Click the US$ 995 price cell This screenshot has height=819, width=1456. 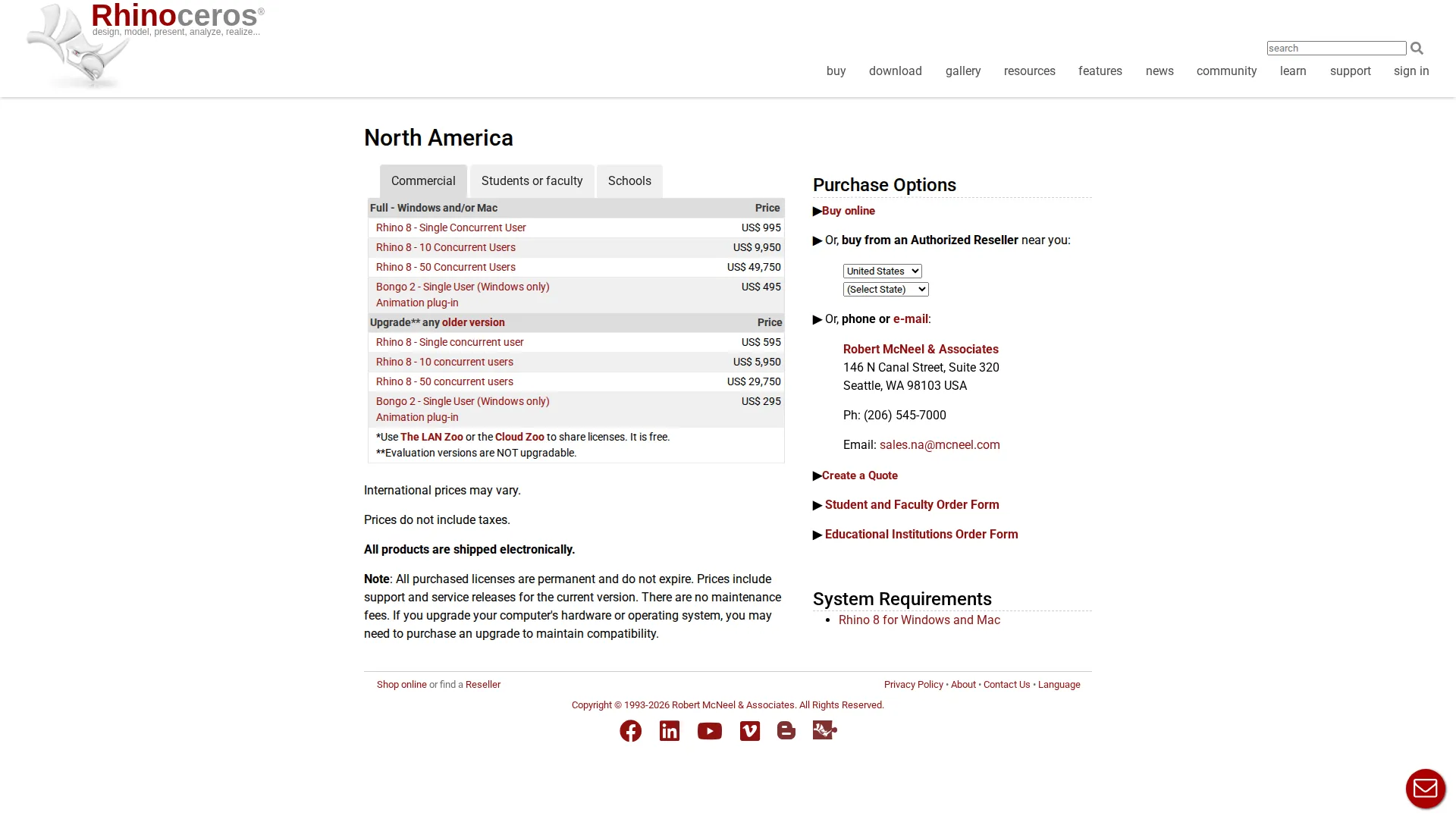click(761, 227)
